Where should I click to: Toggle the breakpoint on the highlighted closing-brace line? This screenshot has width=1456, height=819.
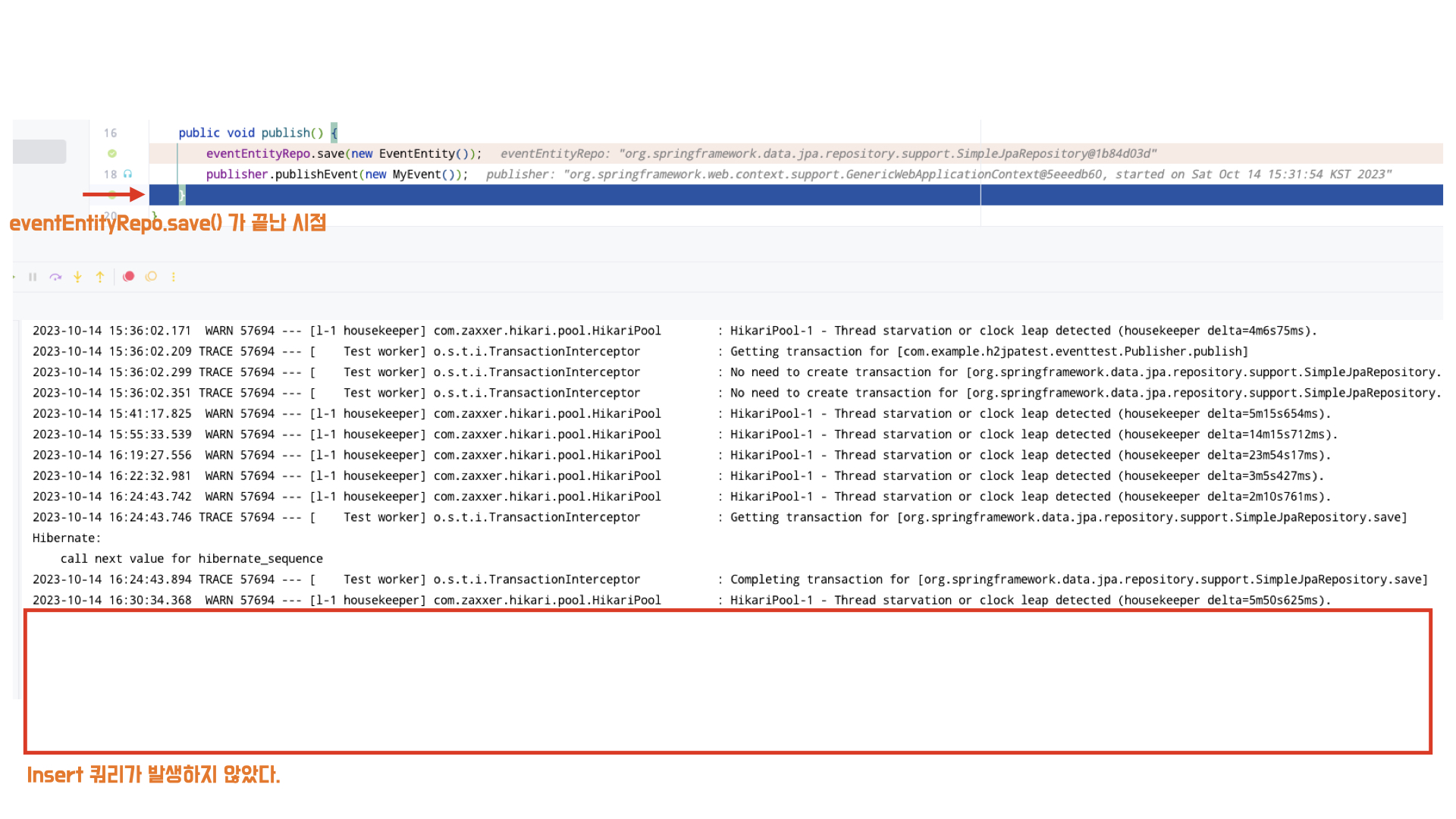[x=112, y=195]
